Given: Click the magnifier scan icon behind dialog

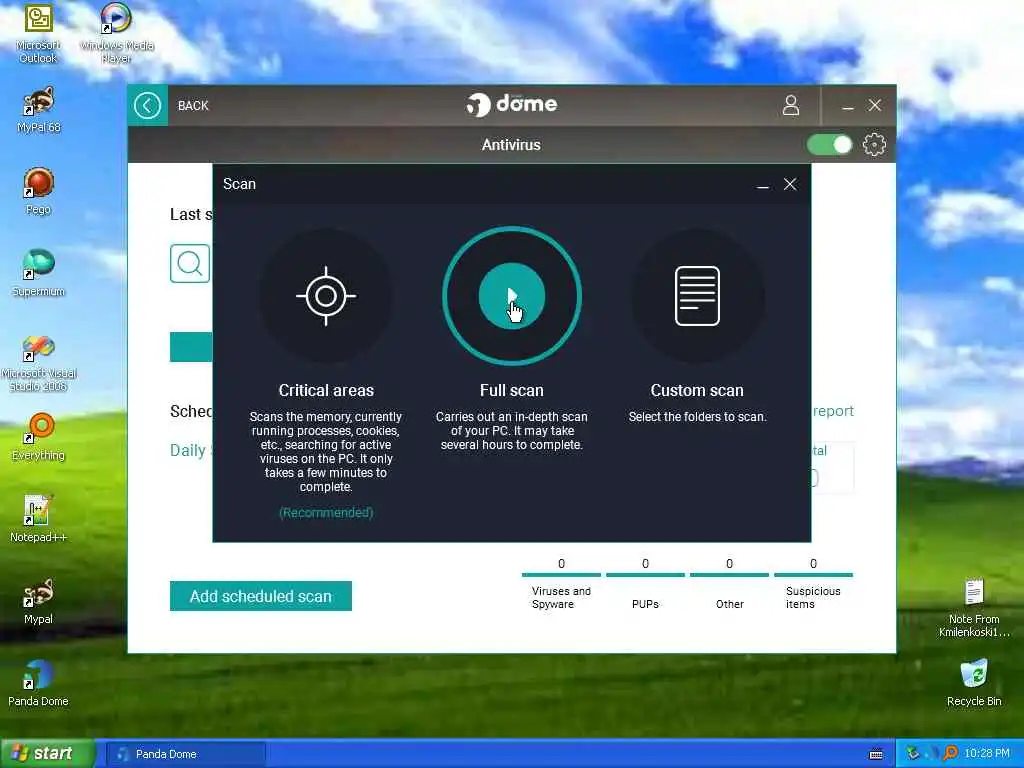Looking at the screenshot, I should pyautogui.click(x=190, y=263).
